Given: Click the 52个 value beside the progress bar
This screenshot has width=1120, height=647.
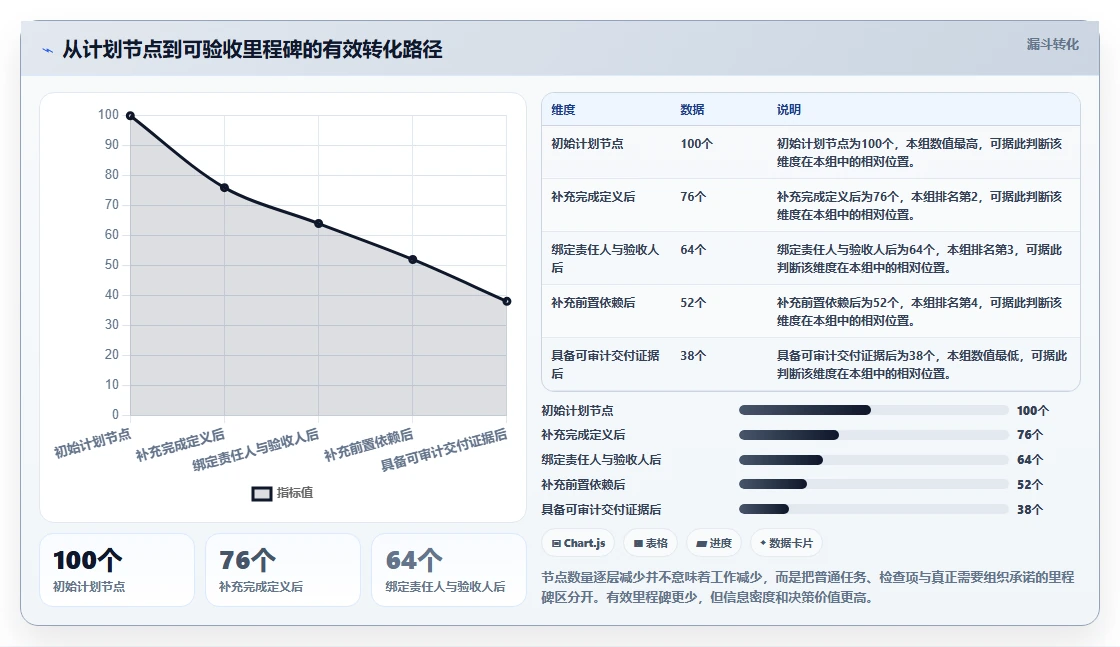Looking at the screenshot, I should (x=1030, y=485).
